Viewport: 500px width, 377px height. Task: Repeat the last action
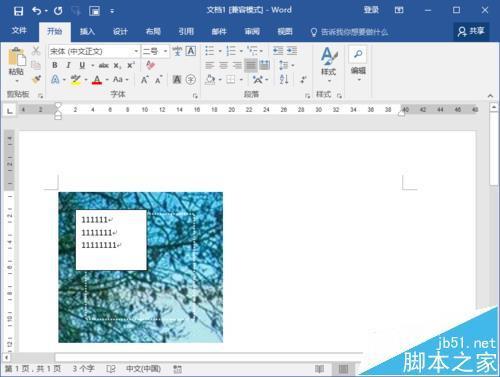coord(58,11)
